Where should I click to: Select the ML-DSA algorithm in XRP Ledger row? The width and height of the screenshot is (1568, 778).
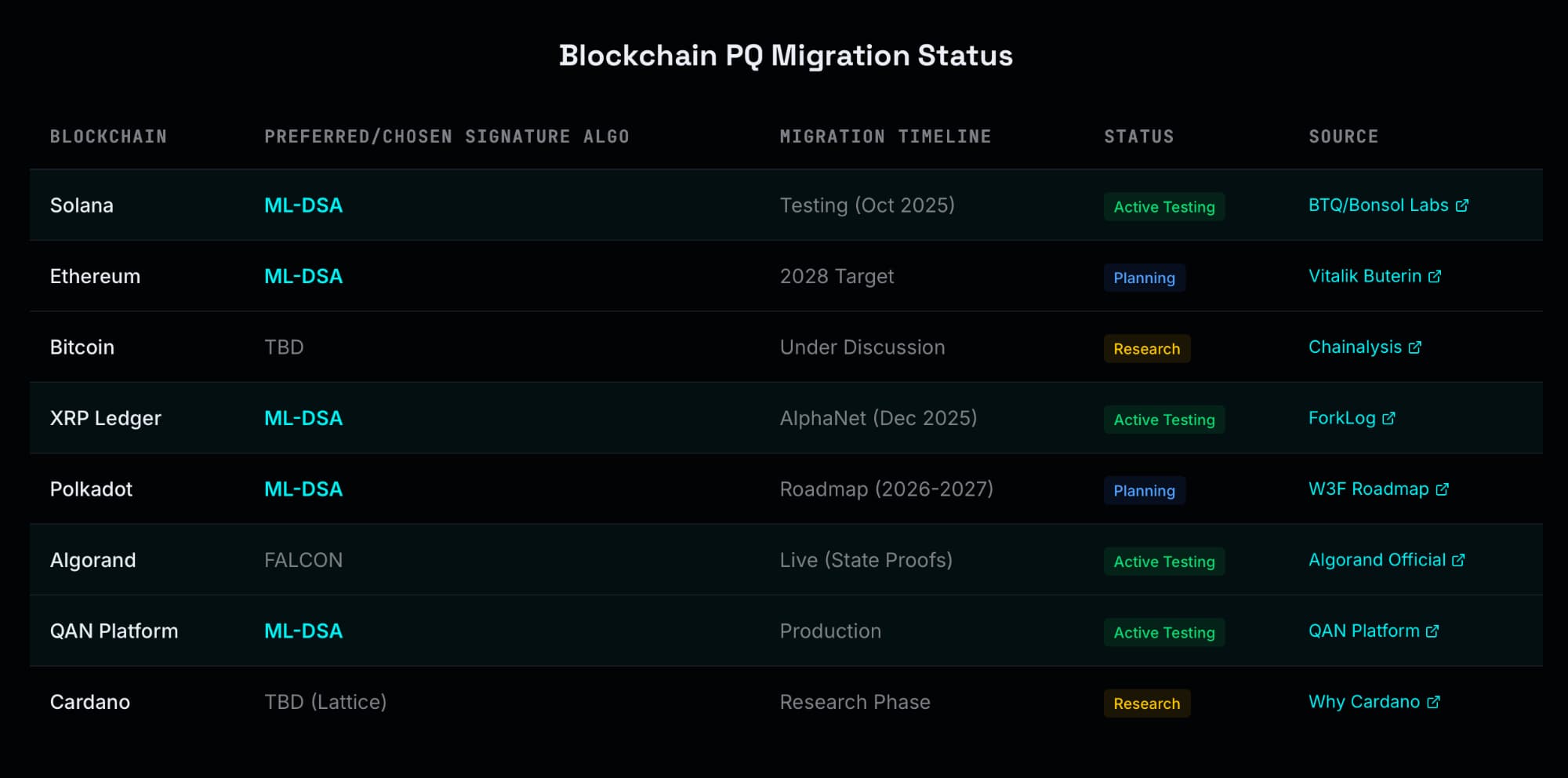coord(303,418)
